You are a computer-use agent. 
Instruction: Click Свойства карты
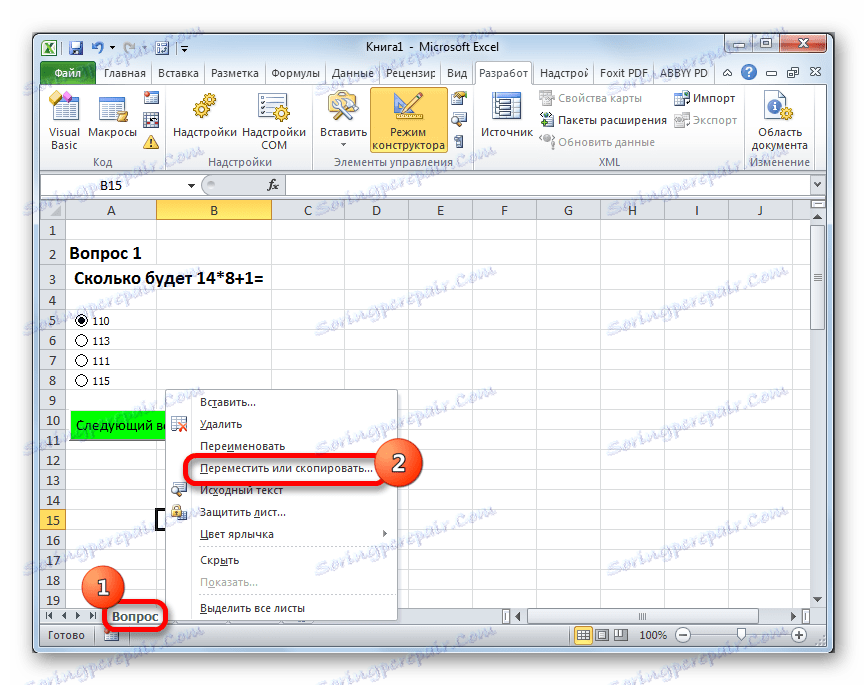(x=591, y=98)
